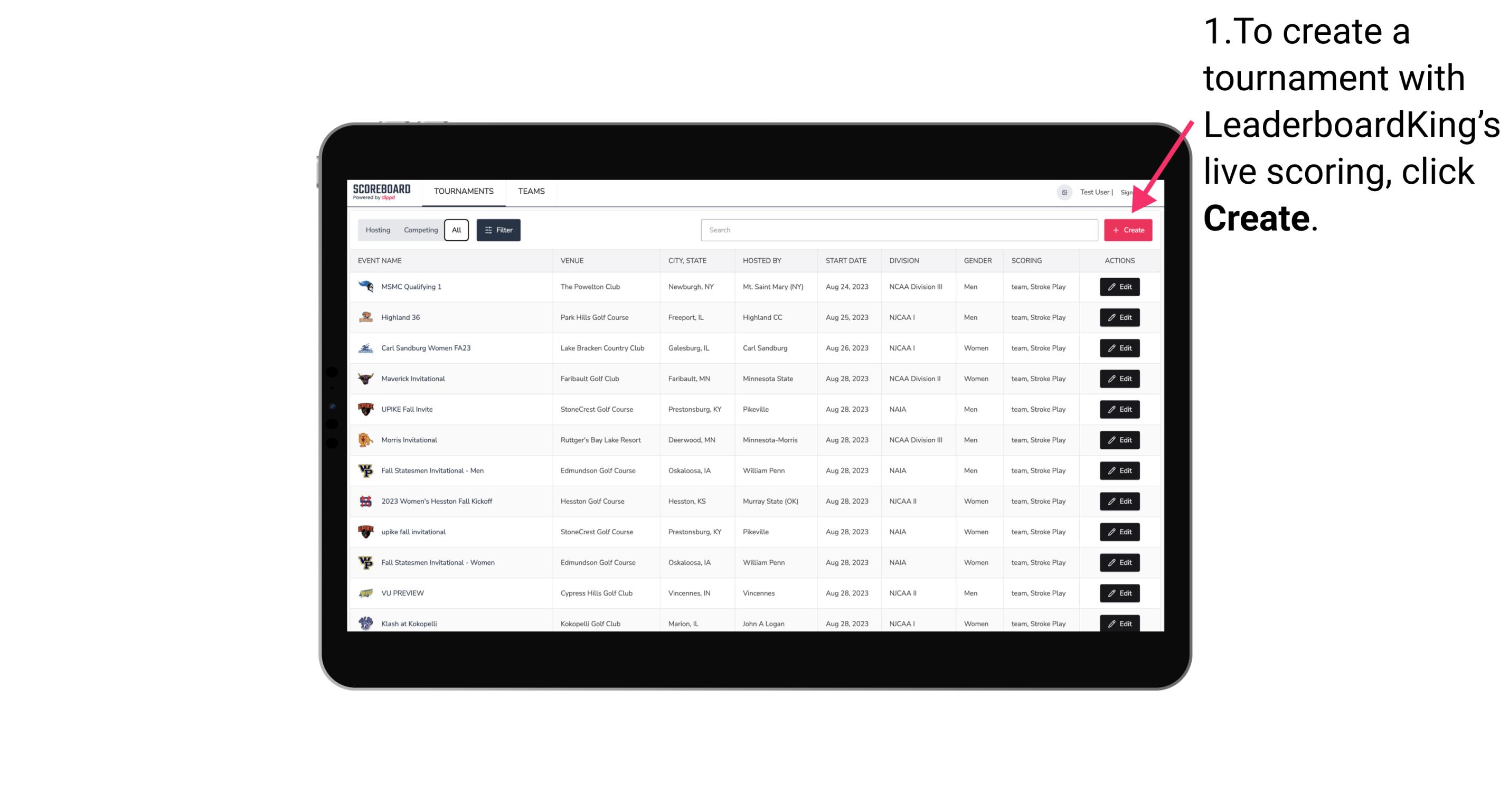Toggle the All filter button

pyautogui.click(x=455, y=230)
